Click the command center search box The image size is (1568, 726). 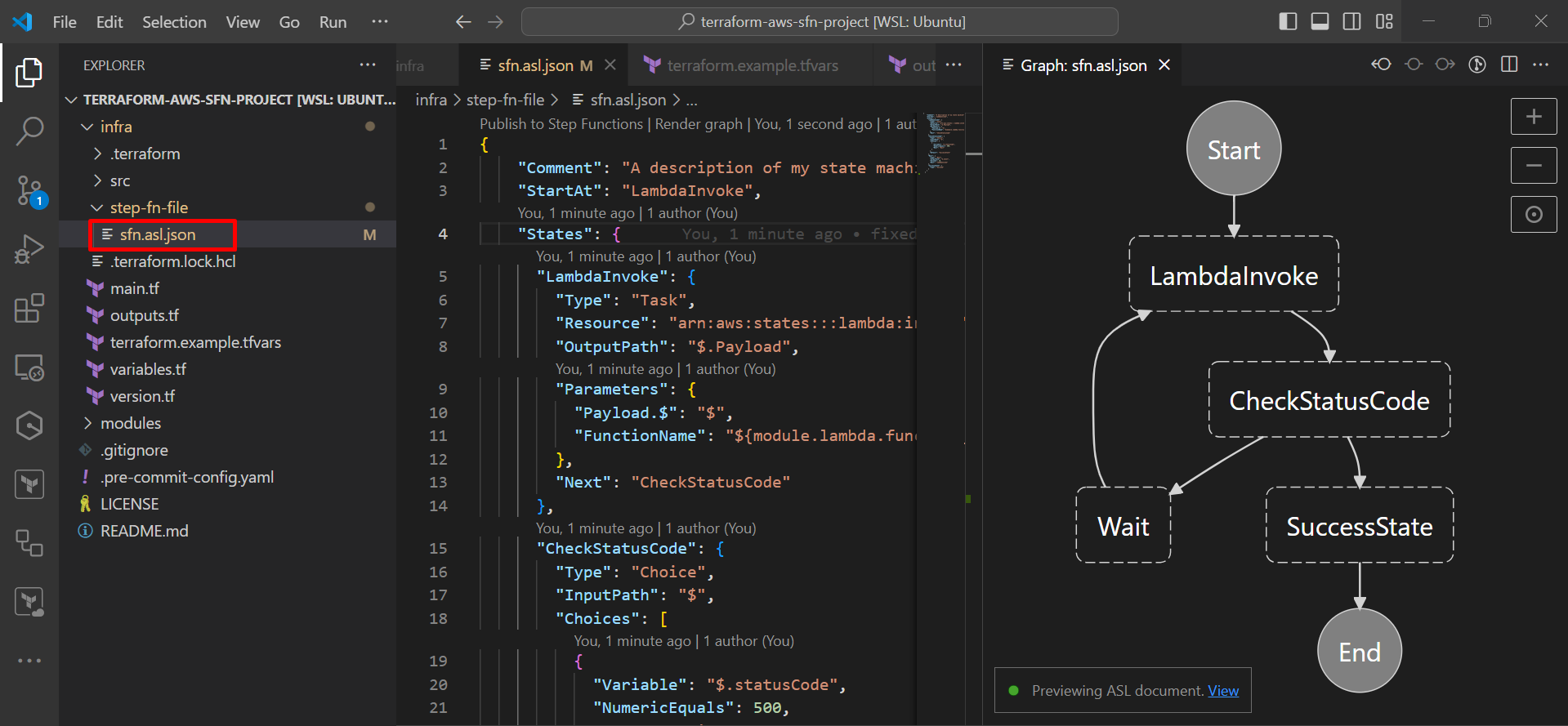pos(820,22)
